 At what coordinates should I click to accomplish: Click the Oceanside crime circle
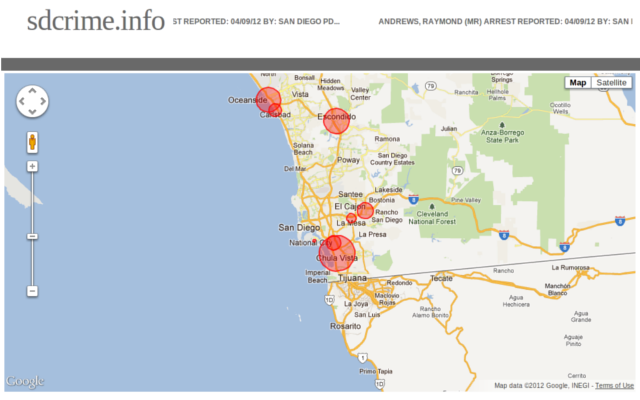268,100
